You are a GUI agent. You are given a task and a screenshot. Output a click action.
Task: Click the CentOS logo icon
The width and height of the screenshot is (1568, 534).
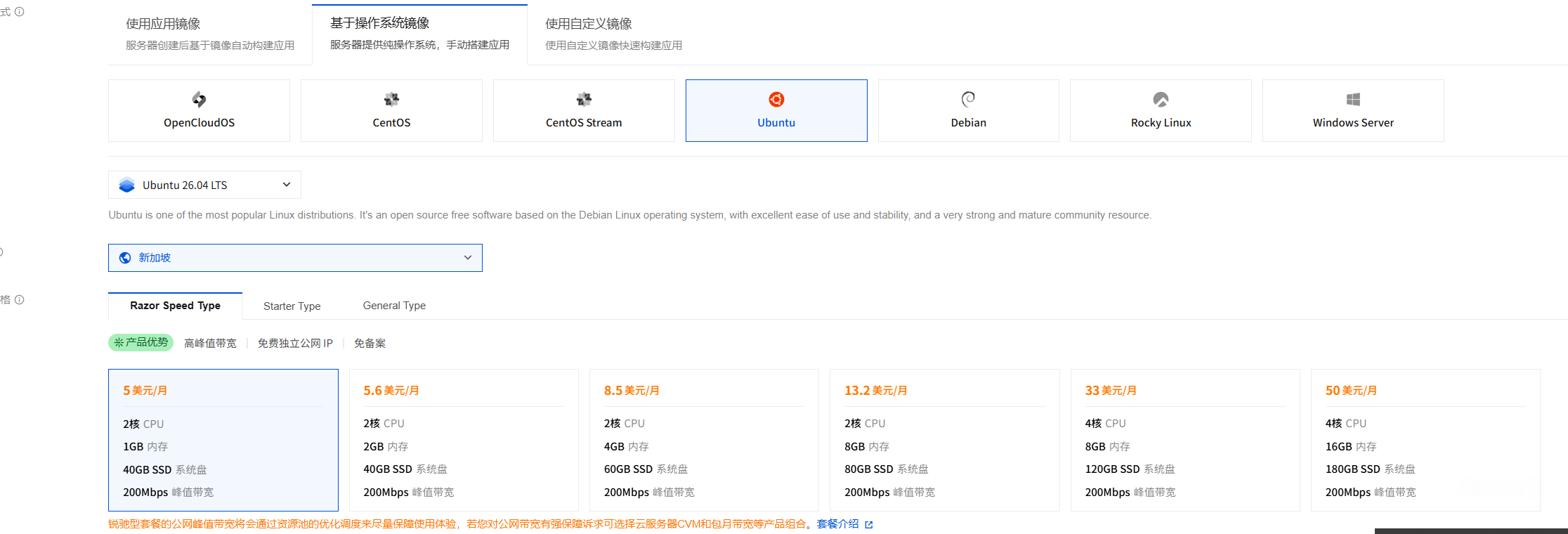click(x=391, y=99)
